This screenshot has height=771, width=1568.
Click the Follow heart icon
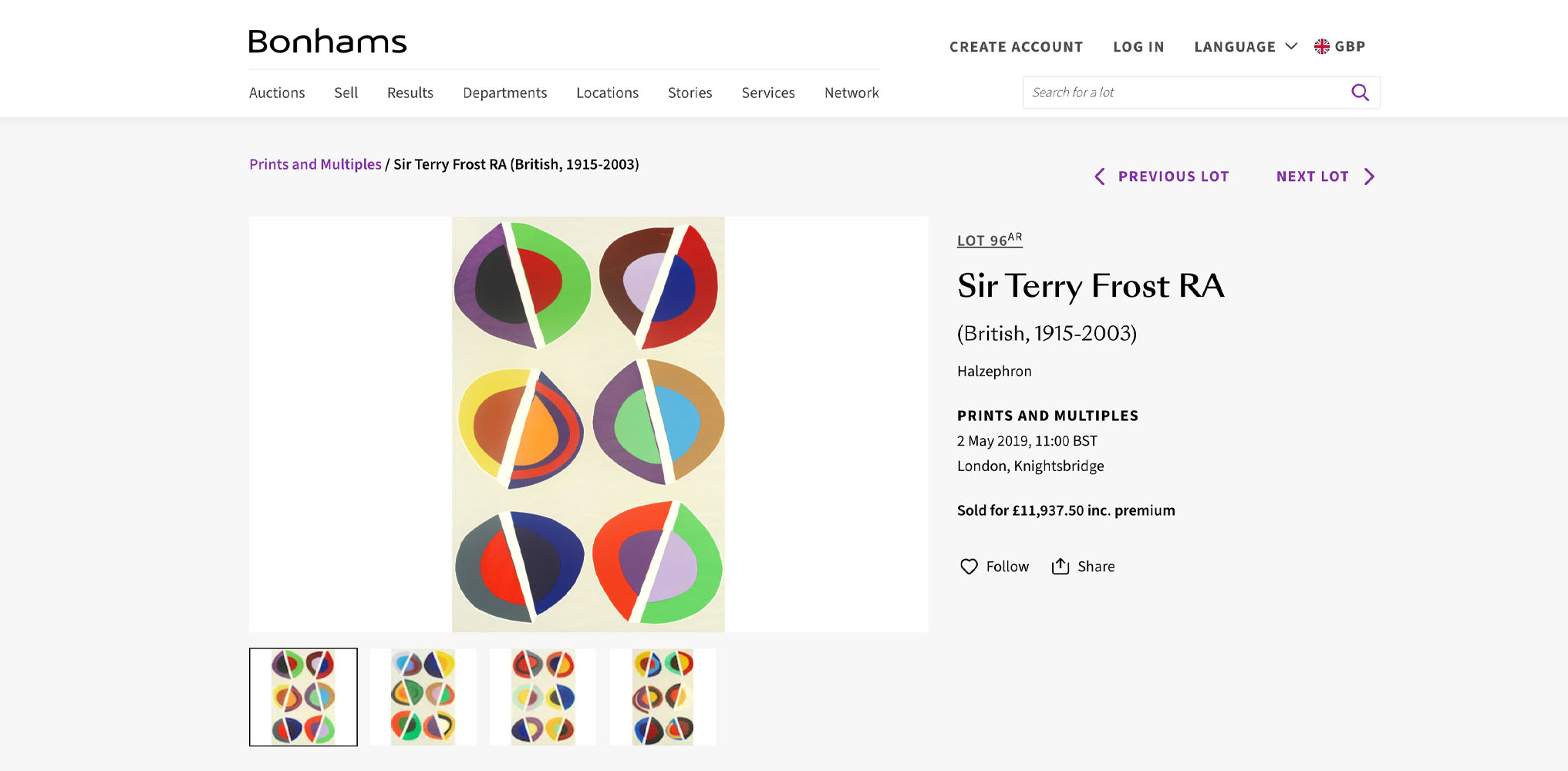click(969, 567)
